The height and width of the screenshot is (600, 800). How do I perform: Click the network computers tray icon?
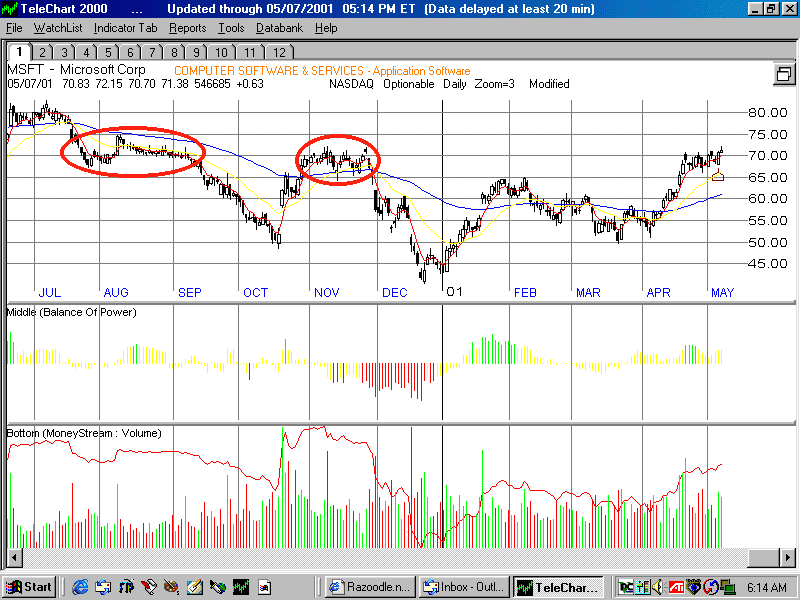pos(727,587)
